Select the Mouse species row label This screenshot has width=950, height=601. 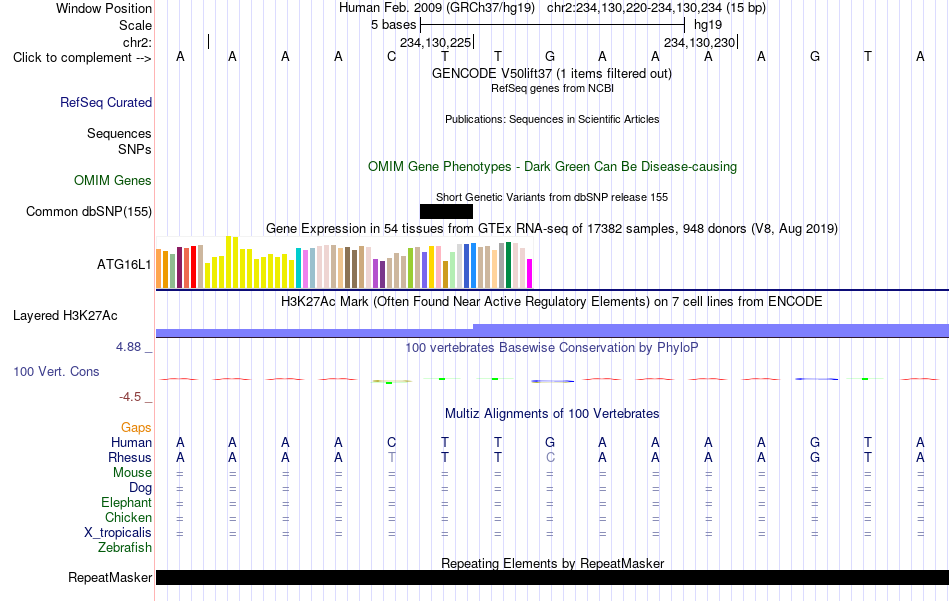133,473
